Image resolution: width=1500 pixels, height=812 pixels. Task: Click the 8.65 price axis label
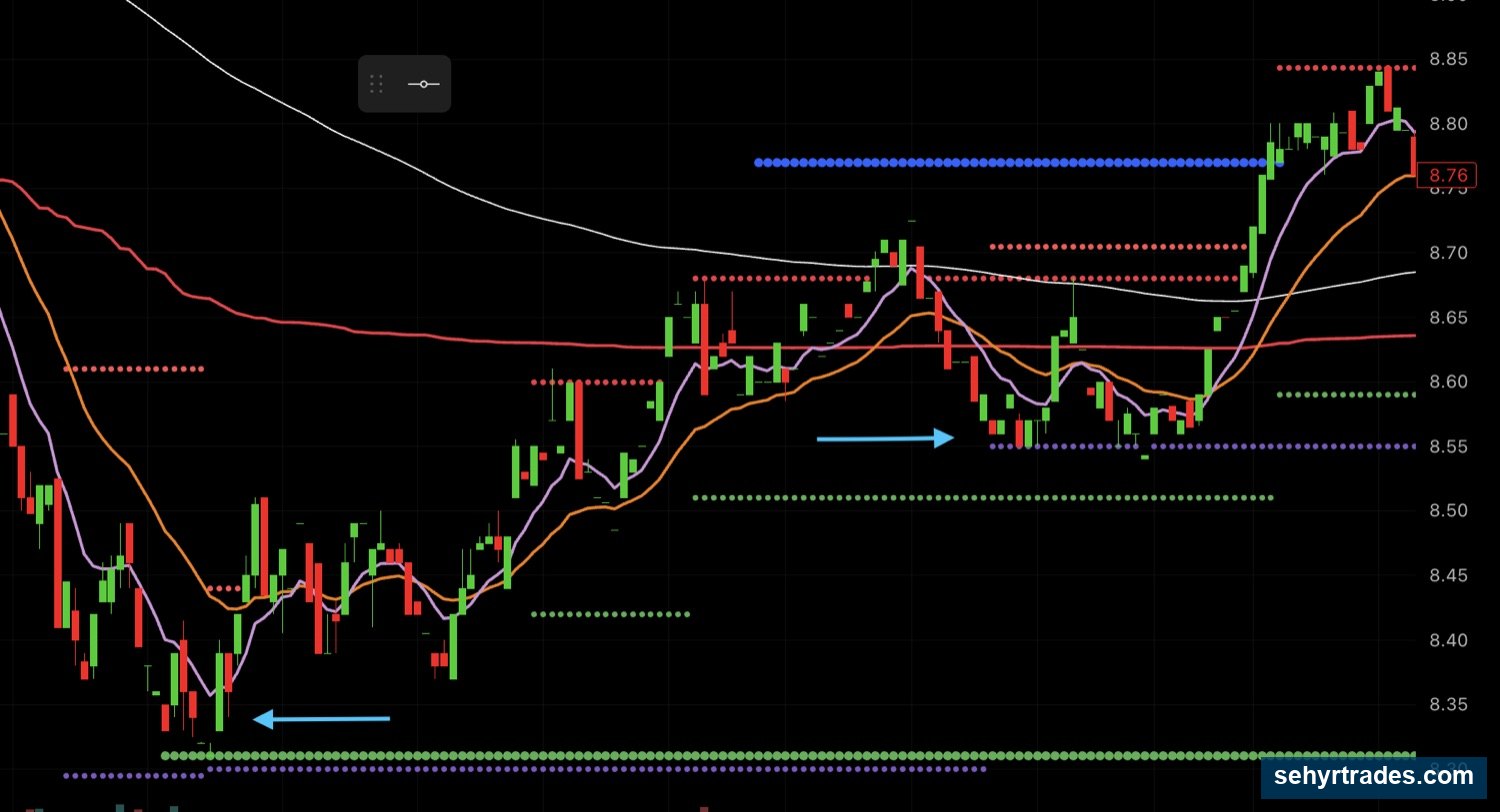click(1448, 318)
